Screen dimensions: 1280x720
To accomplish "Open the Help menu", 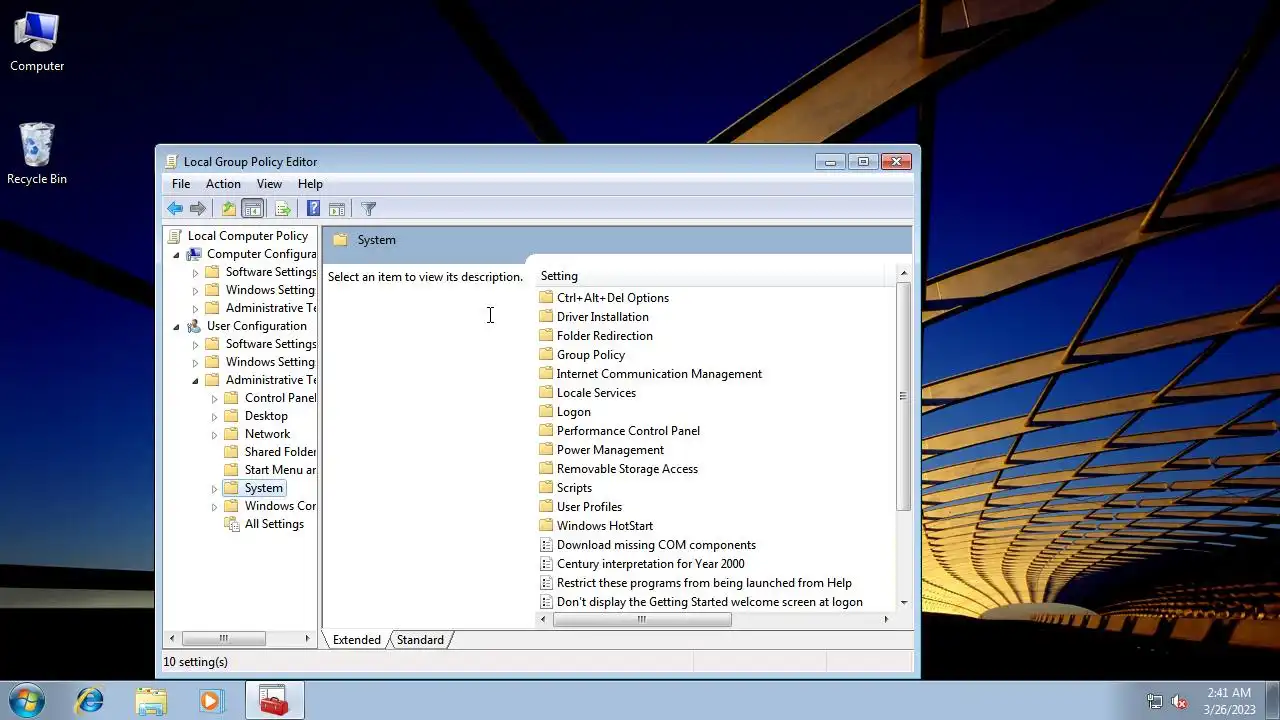I will [x=310, y=184].
